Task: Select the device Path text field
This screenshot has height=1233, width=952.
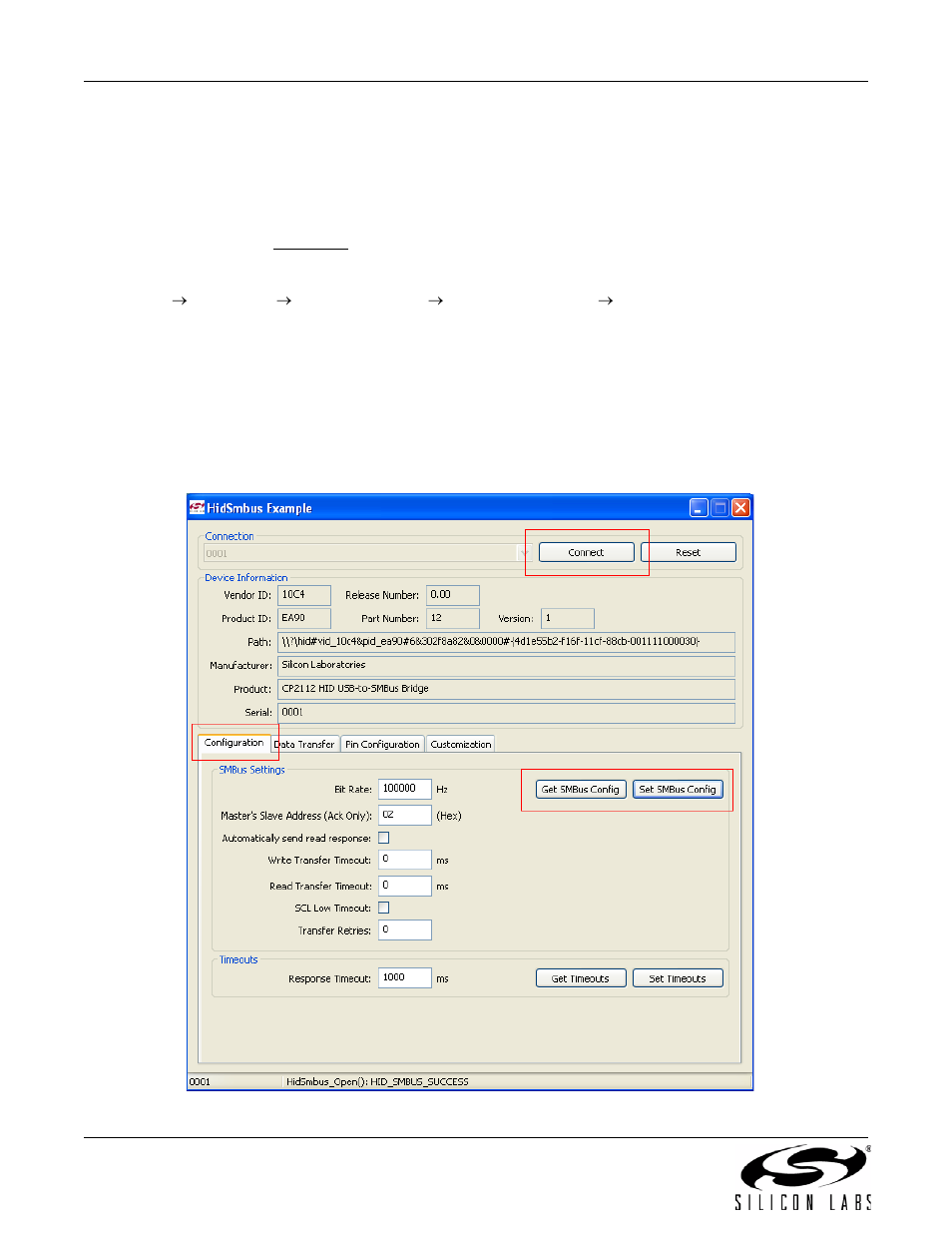Action: [x=506, y=642]
